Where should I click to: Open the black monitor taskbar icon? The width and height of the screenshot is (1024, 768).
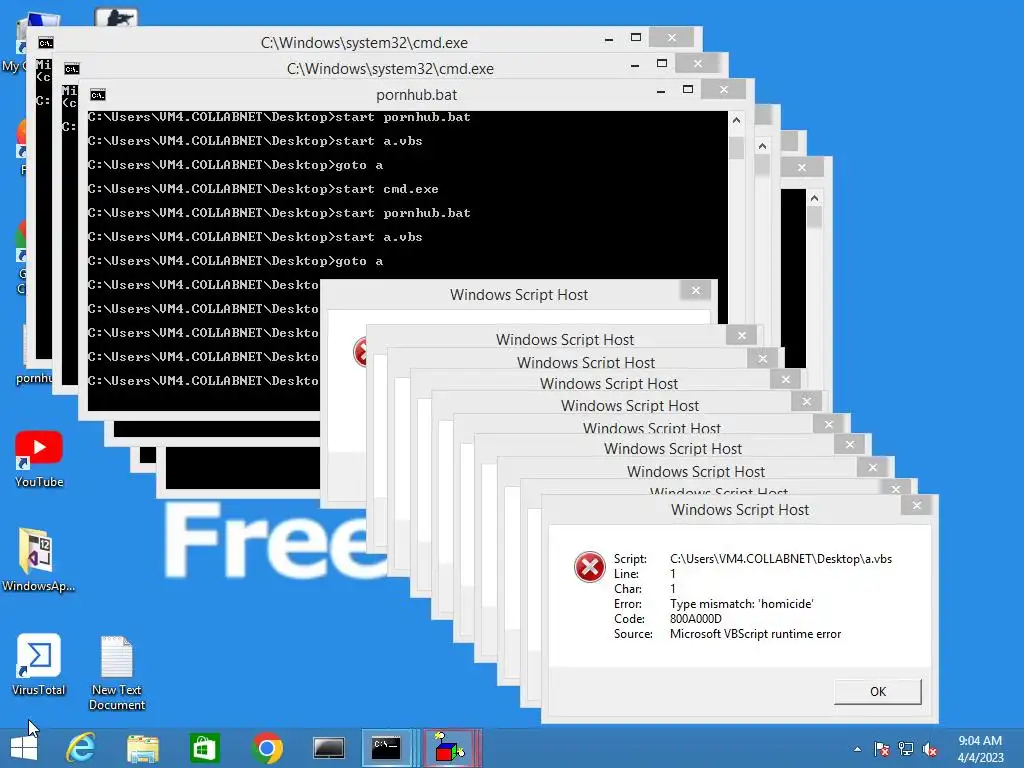[x=328, y=748]
